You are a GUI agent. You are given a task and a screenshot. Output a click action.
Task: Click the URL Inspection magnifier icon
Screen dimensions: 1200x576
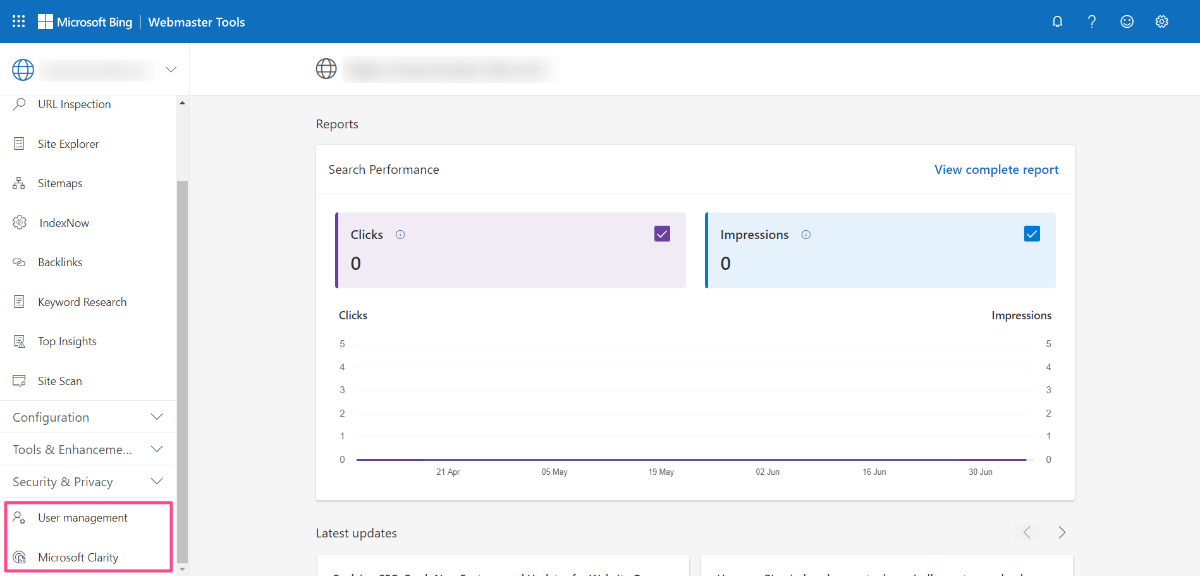point(19,104)
